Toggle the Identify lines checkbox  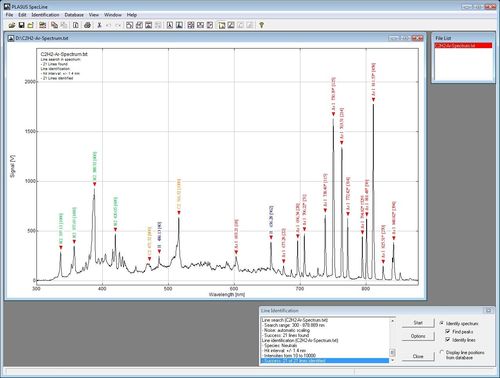coord(448,339)
